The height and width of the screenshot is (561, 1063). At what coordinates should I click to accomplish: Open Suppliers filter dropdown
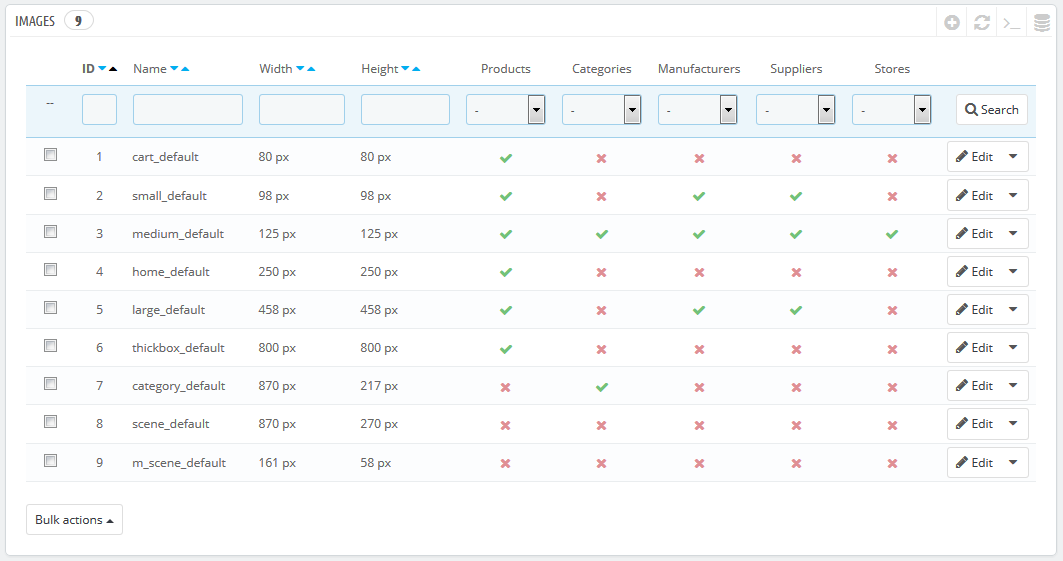point(796,109)
